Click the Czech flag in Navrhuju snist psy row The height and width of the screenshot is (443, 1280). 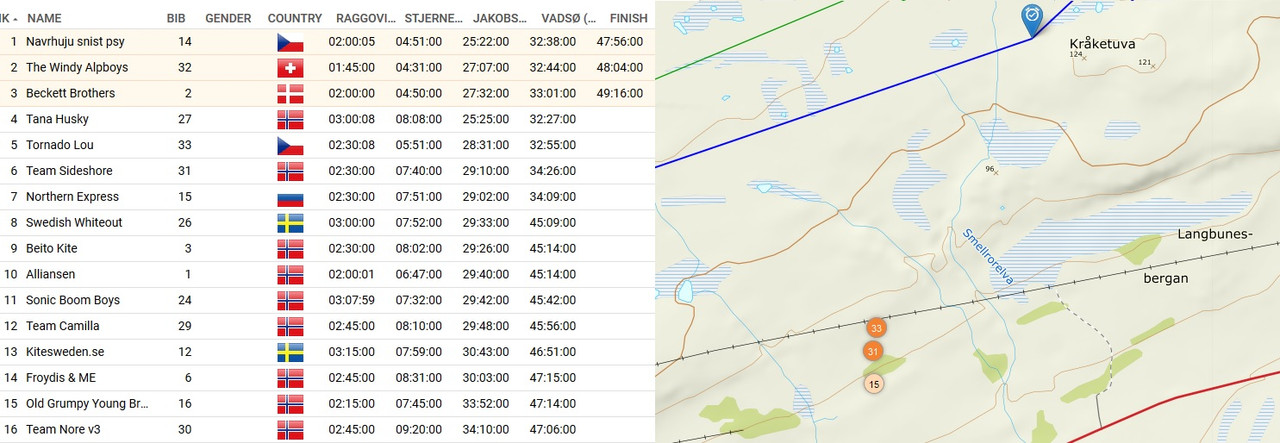coord(290,42)
